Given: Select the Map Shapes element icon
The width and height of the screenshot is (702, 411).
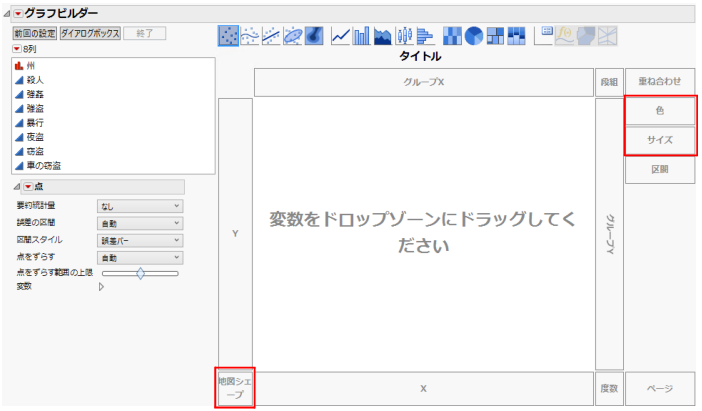Looking at the screenshot, I should coord(586,36).
